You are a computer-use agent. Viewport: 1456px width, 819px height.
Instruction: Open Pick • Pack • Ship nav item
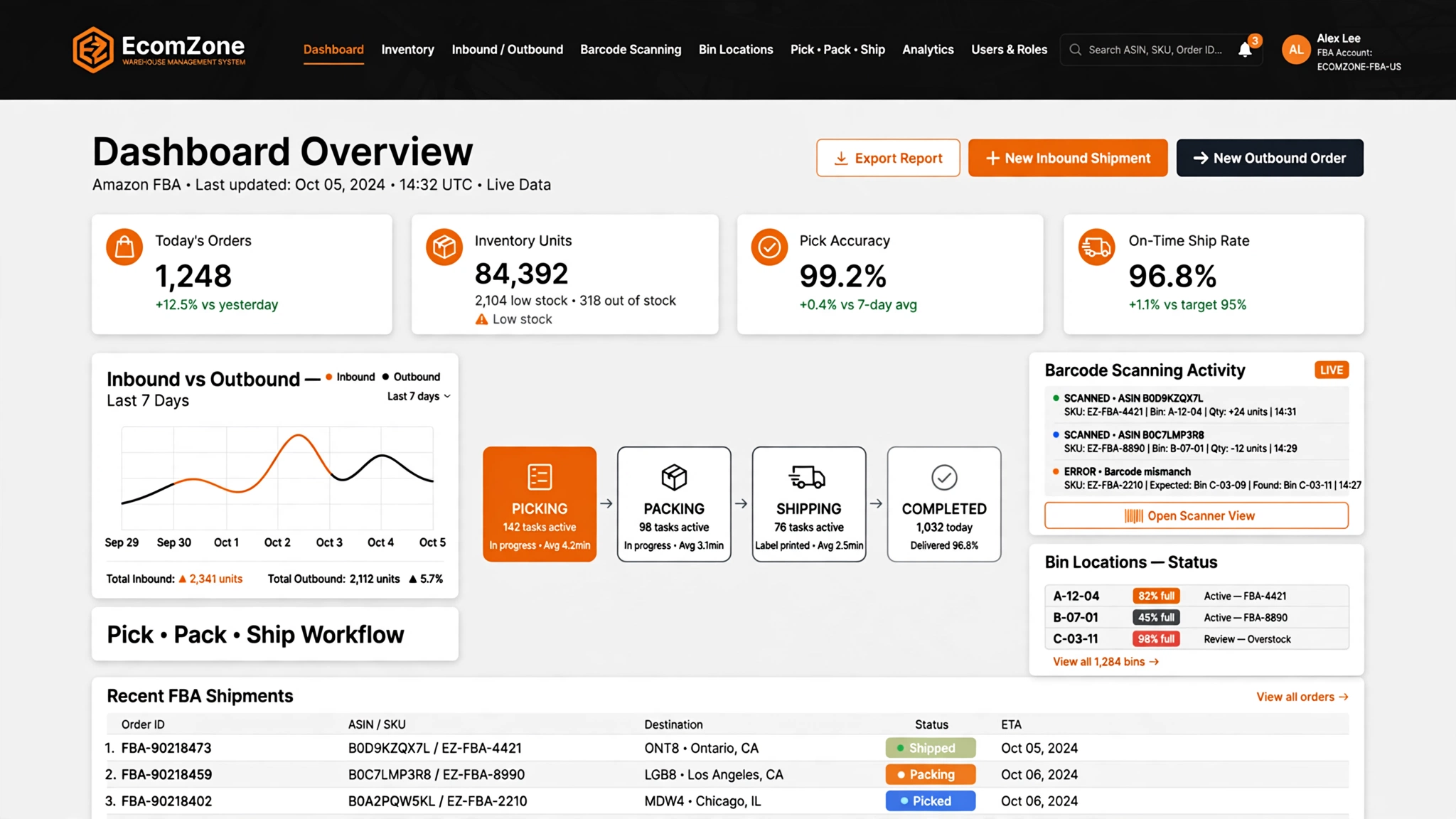[x=837, y=50]
